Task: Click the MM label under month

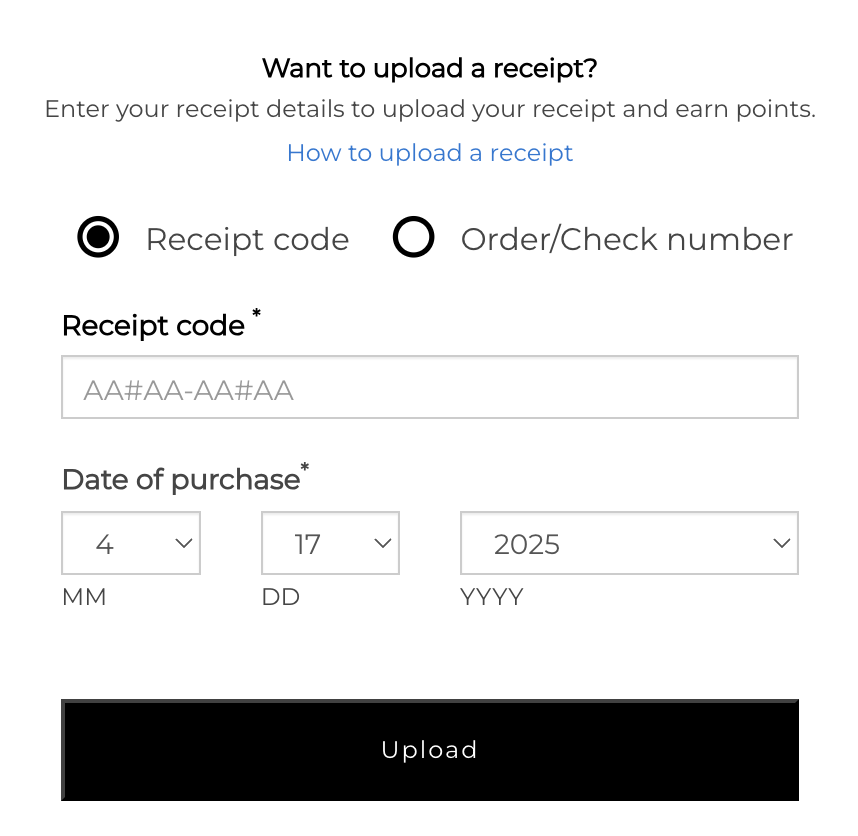Action: [84, 598]
